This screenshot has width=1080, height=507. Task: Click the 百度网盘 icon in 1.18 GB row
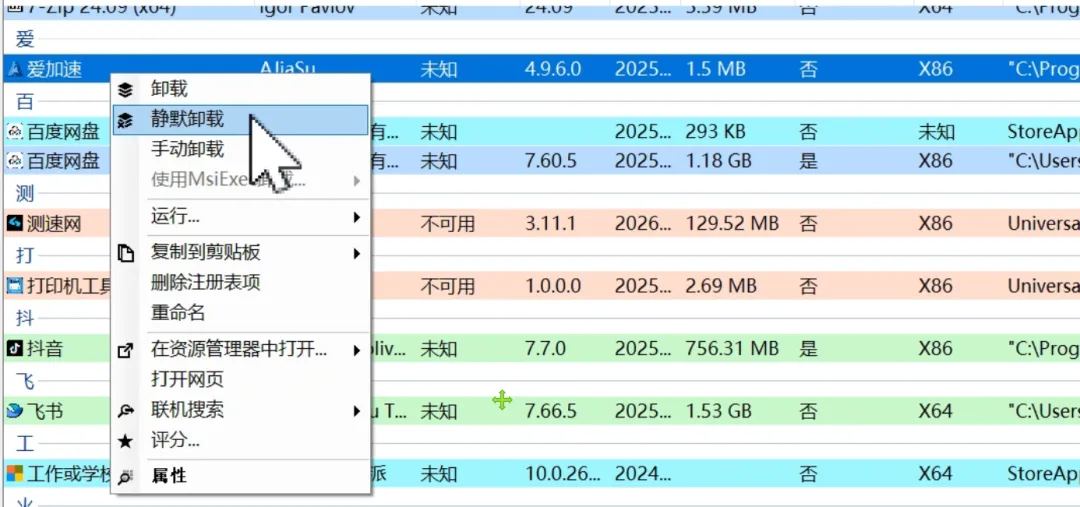point(14,161)
